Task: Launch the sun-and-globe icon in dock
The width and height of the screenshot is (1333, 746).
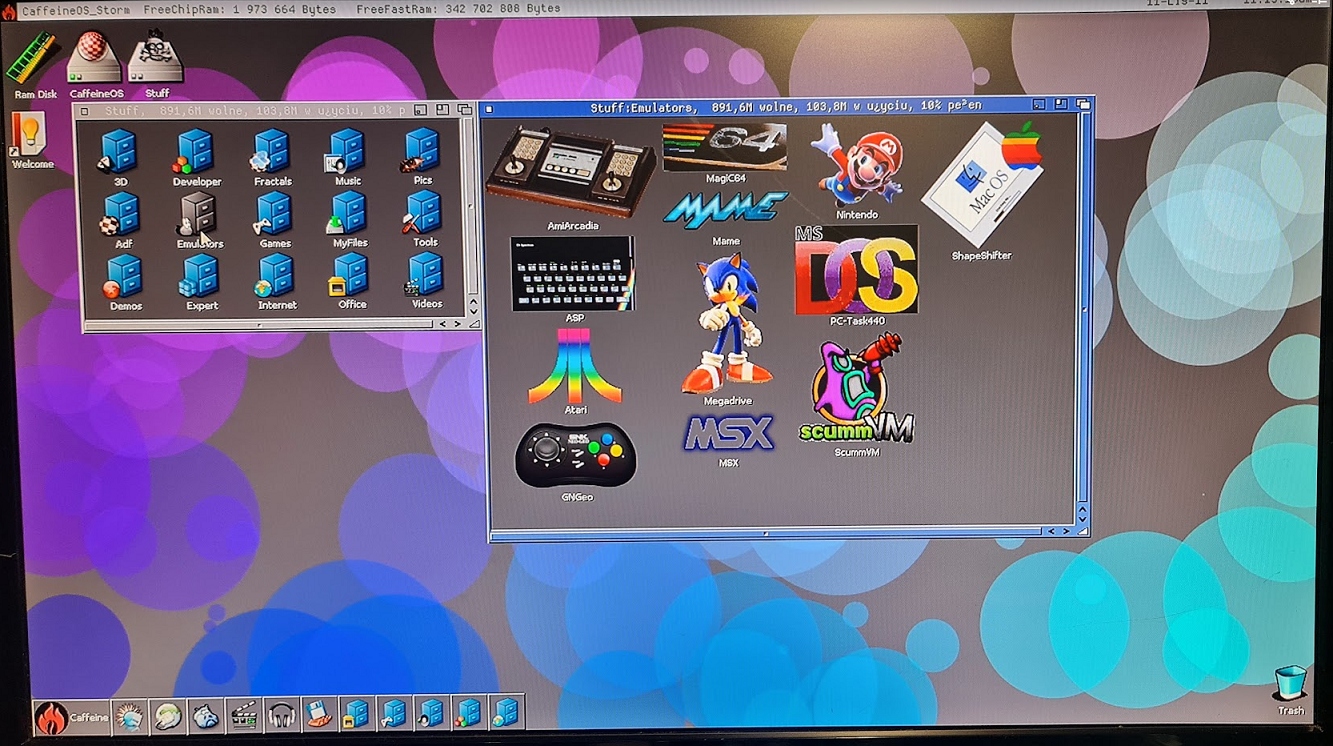Action: point(130,716)
